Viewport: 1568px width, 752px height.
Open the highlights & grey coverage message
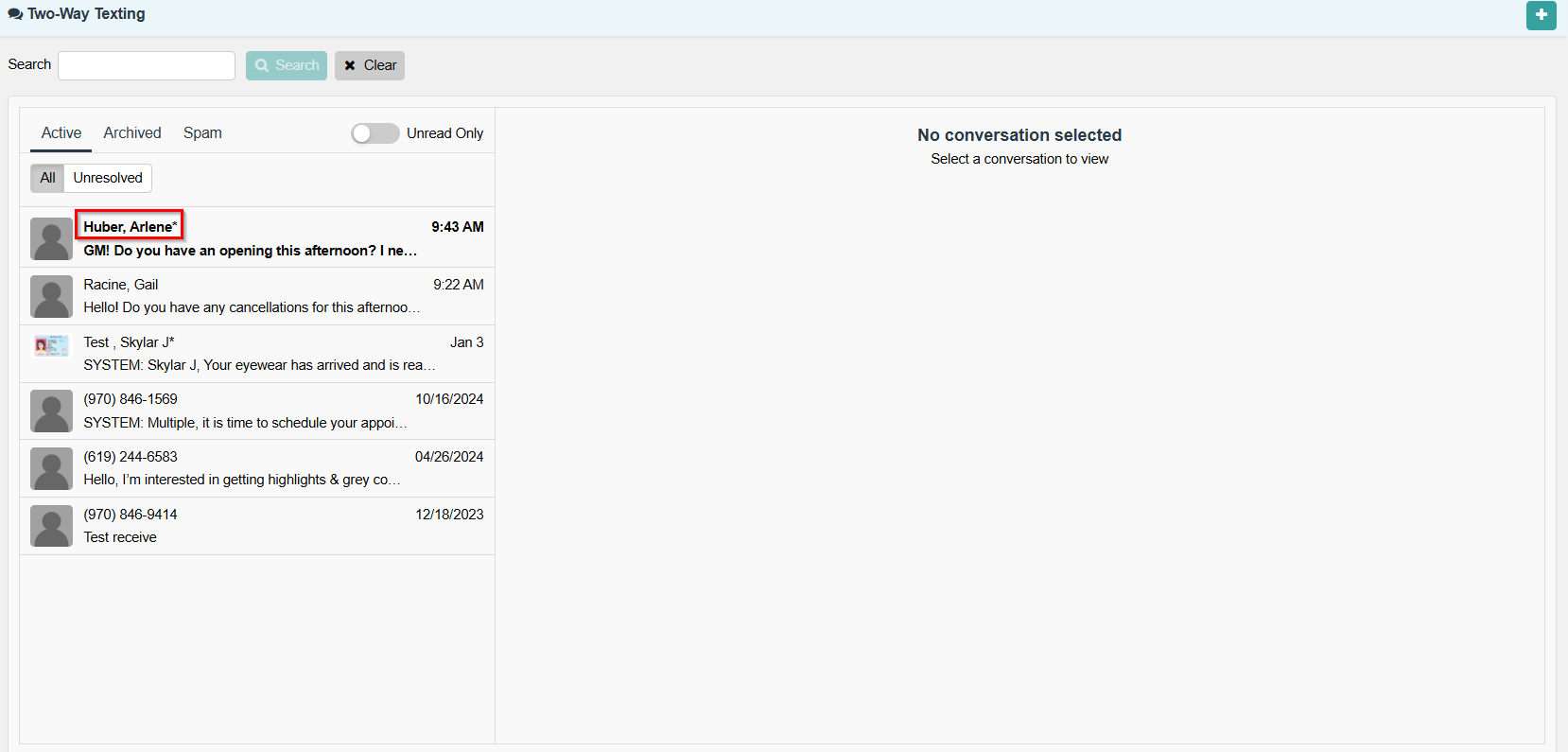(x=241, y=480)
